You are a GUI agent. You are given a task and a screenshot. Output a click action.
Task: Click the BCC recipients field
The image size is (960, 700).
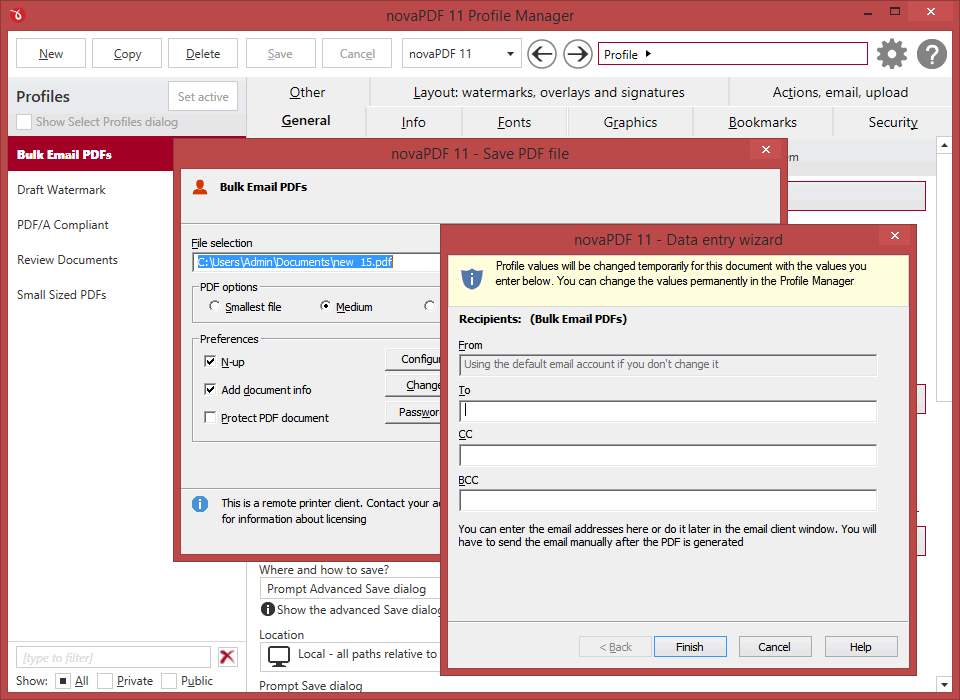pyautogui.click(x=668, y=500)
